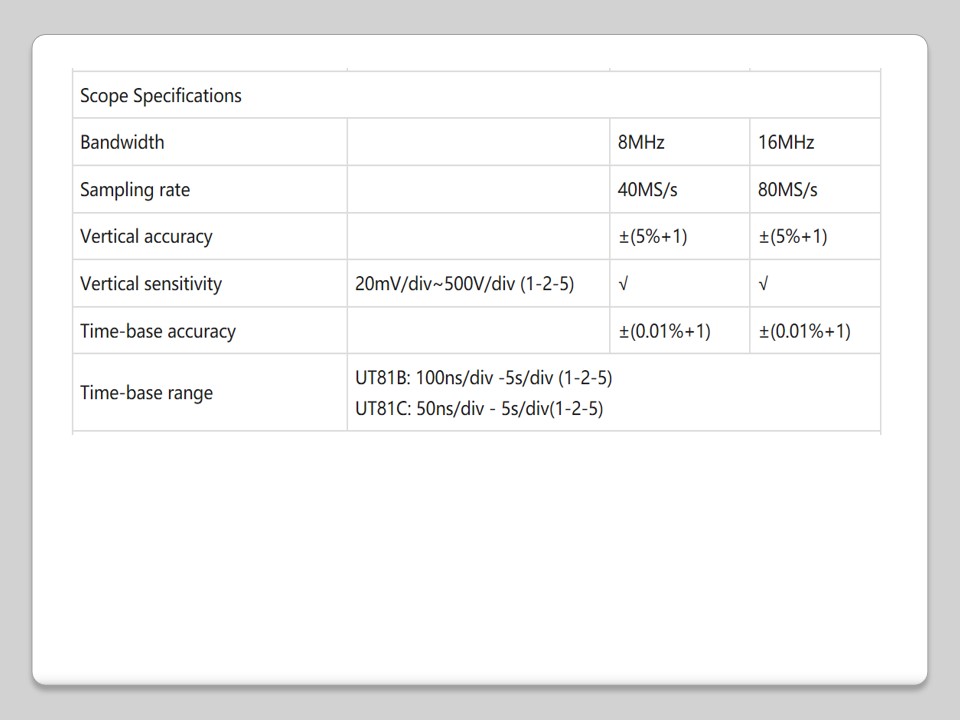Click the Scope Specifications header row
The width and height of the screenshot is (960, 720).
click(x=161, y=96)
